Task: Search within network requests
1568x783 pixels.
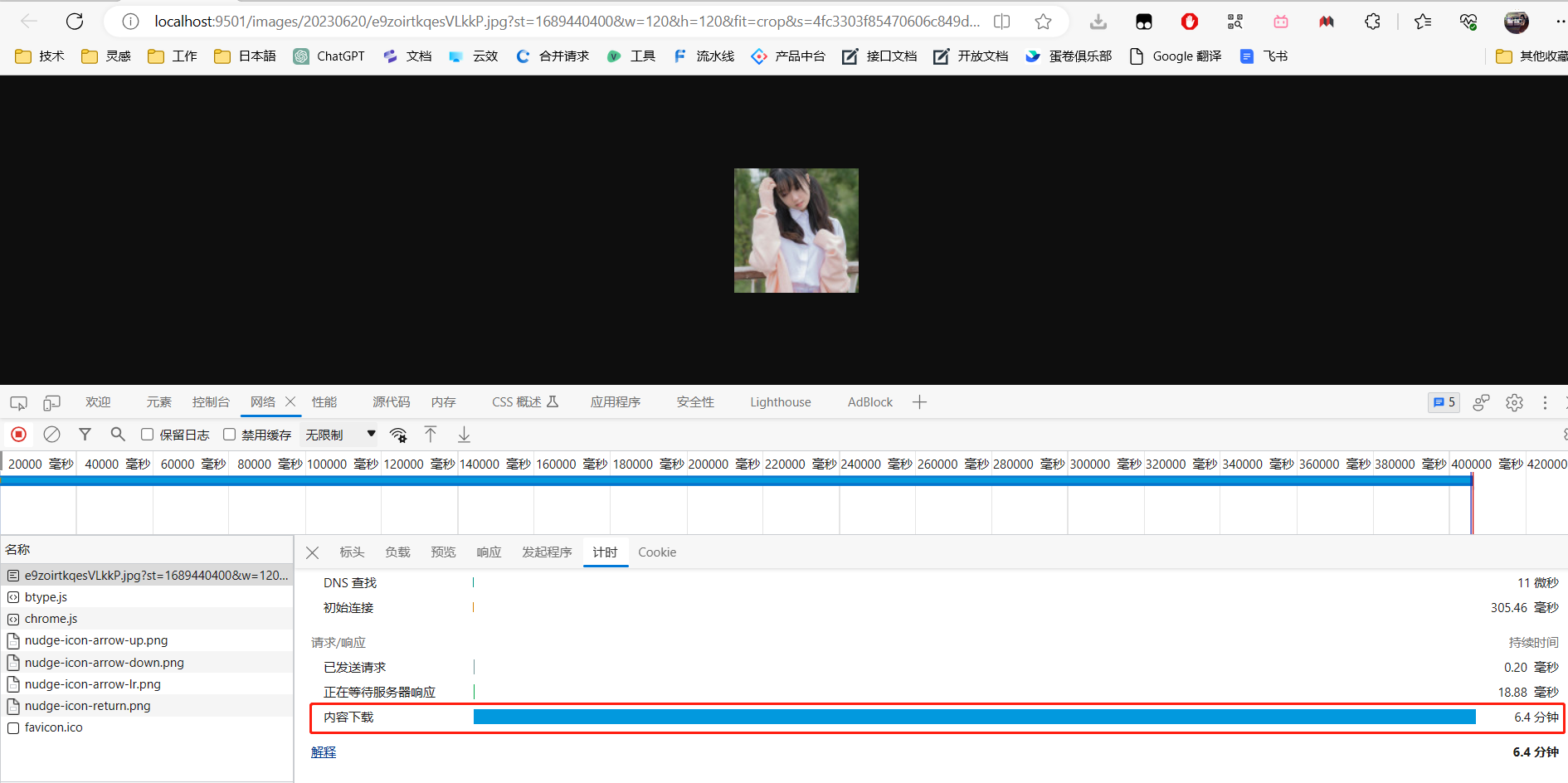Action: [118, 434]
